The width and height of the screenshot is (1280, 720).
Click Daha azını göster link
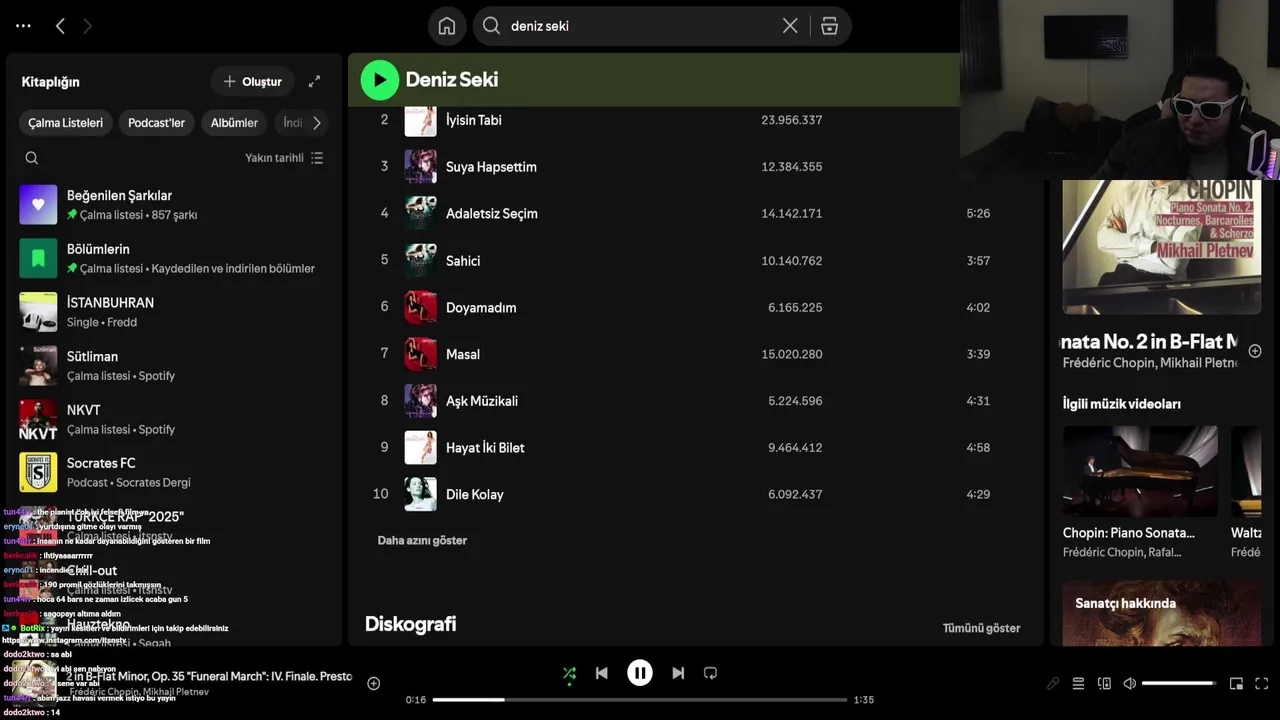tap(422, 541)
